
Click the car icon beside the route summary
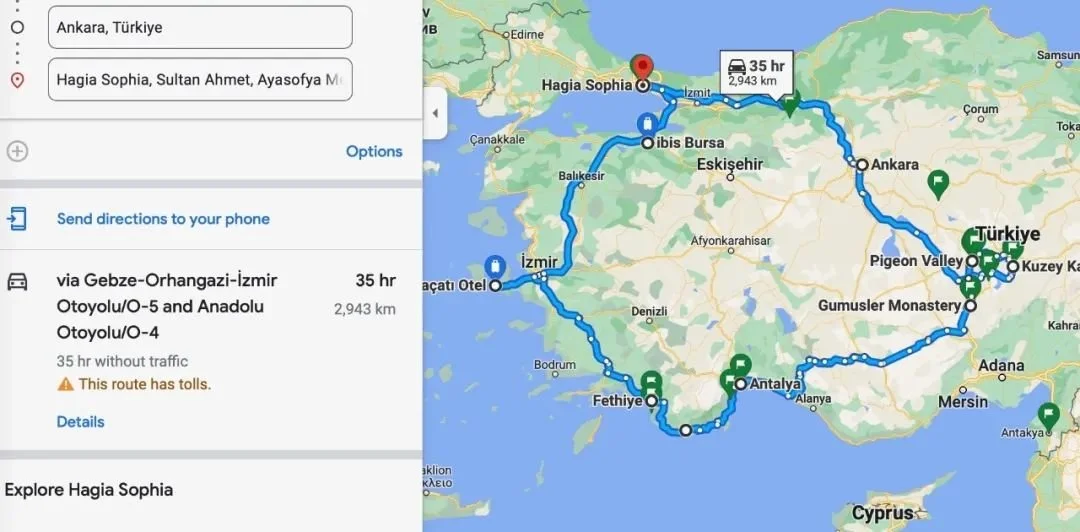pos(17,281)
